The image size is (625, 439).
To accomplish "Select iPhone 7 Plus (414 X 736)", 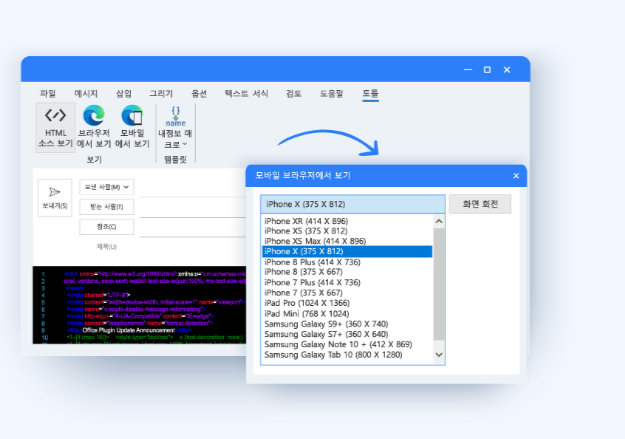I will [312, 282].
